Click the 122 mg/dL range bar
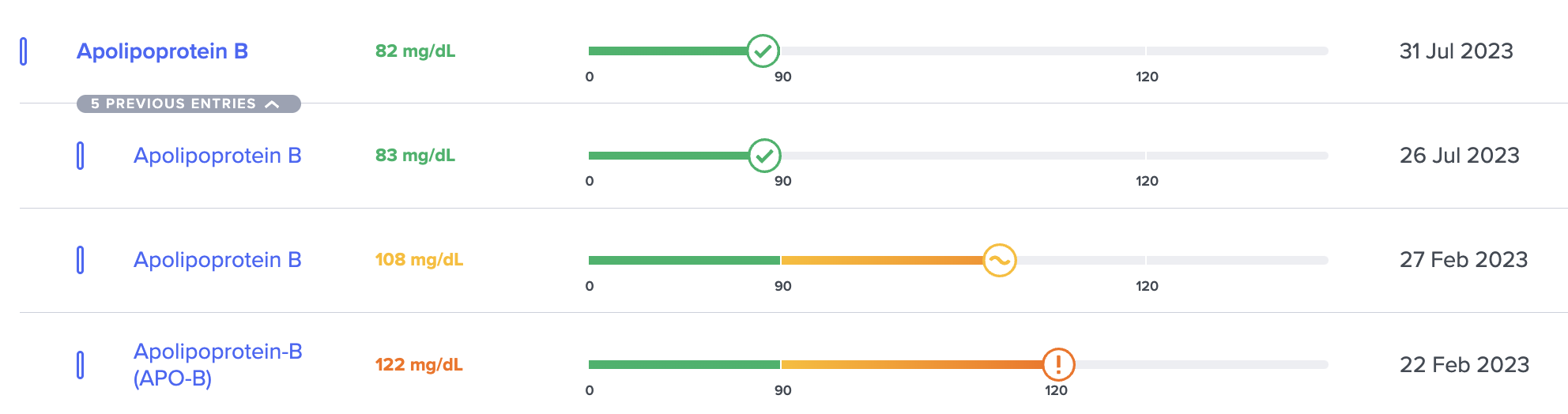Viewport: 1568px width, 414px height. click(x=958, y=364)
